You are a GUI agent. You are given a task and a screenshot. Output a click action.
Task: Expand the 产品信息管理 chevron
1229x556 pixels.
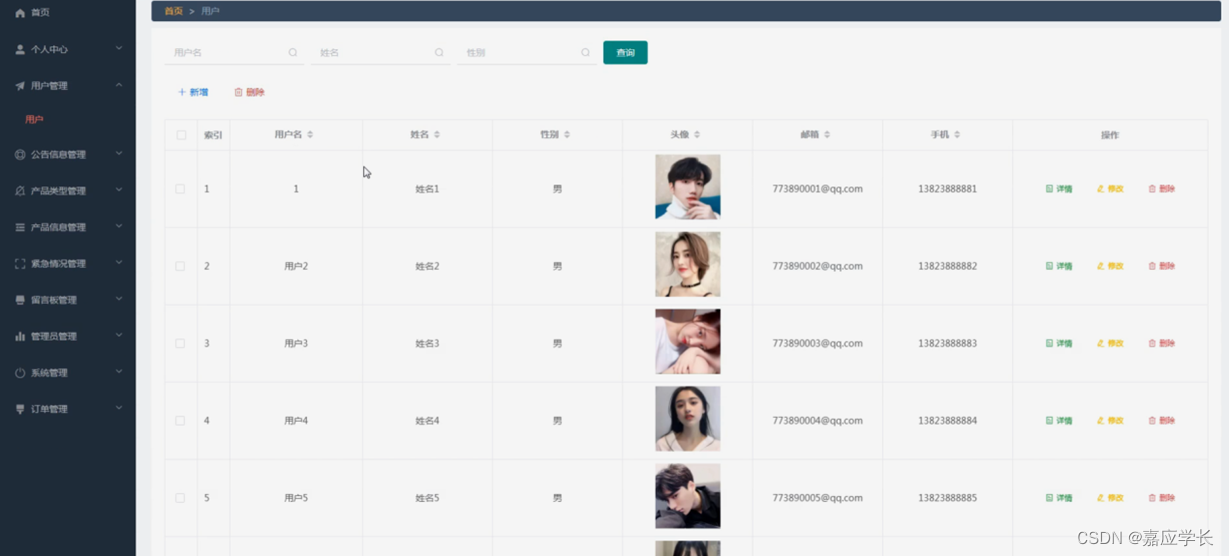[x=119, y=227]
